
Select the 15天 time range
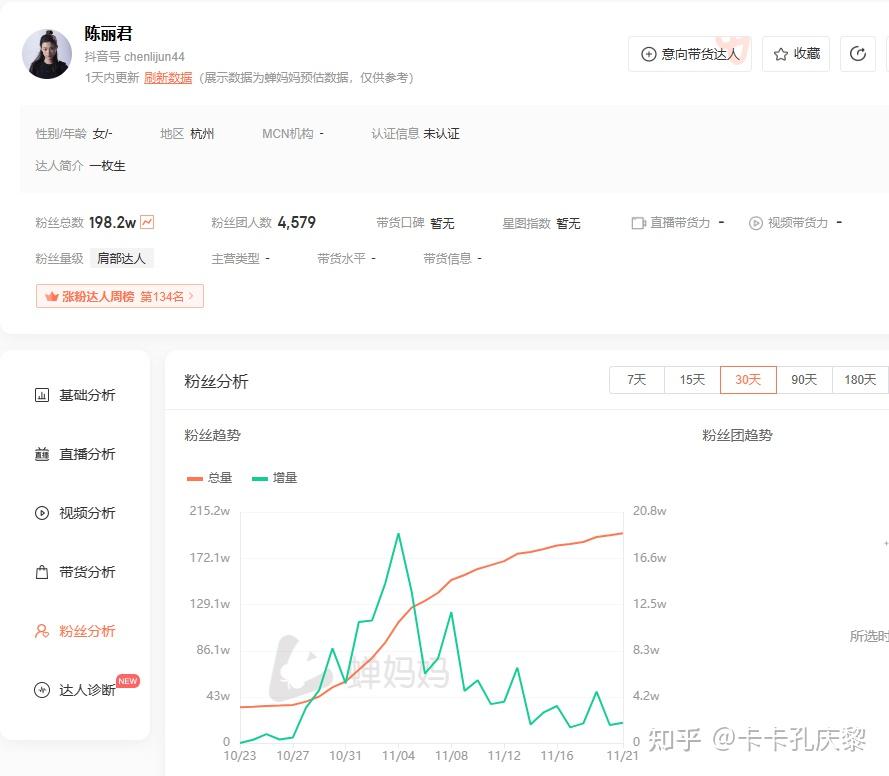coord(692,380)
